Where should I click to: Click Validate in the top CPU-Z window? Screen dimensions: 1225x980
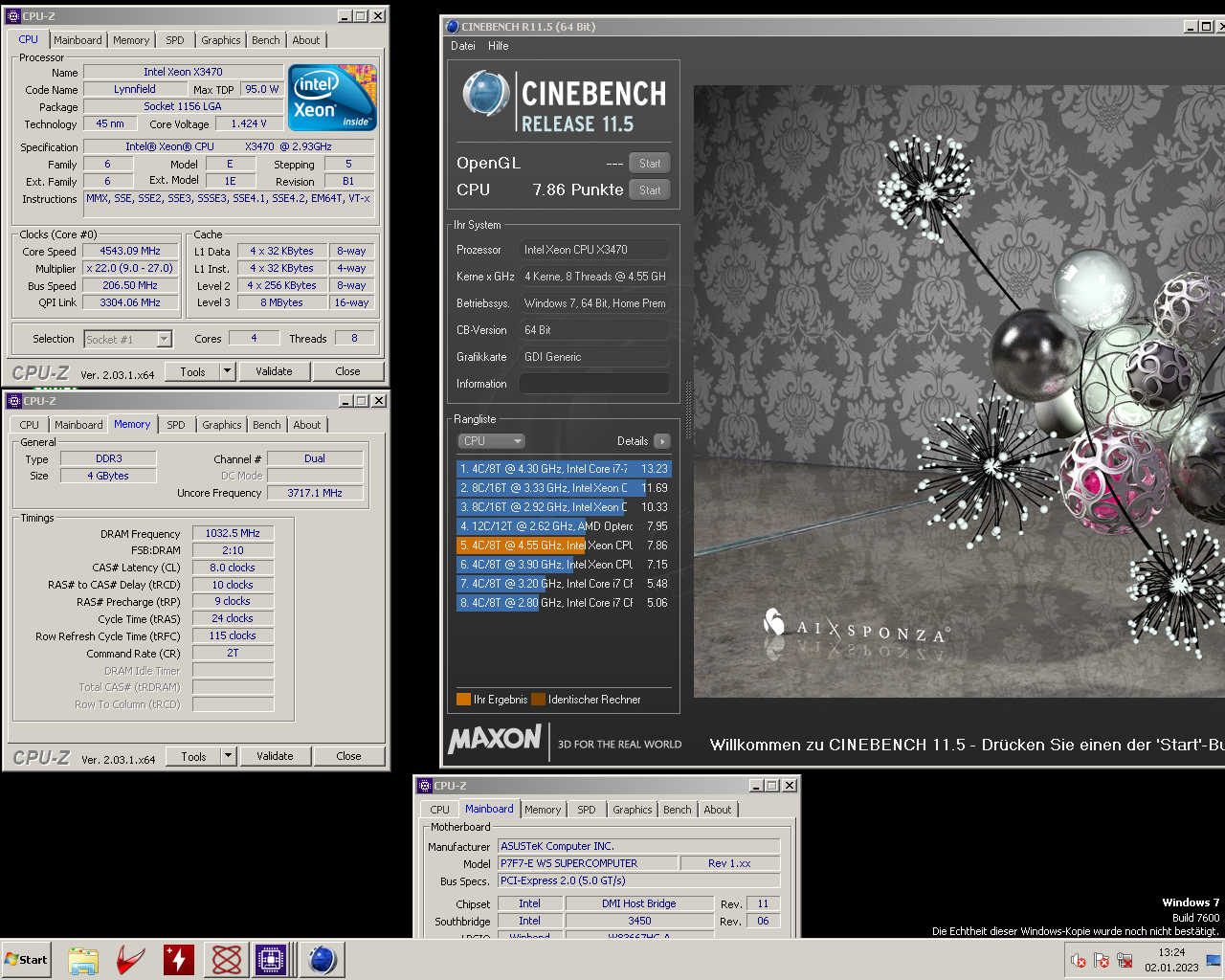point(274,371)
